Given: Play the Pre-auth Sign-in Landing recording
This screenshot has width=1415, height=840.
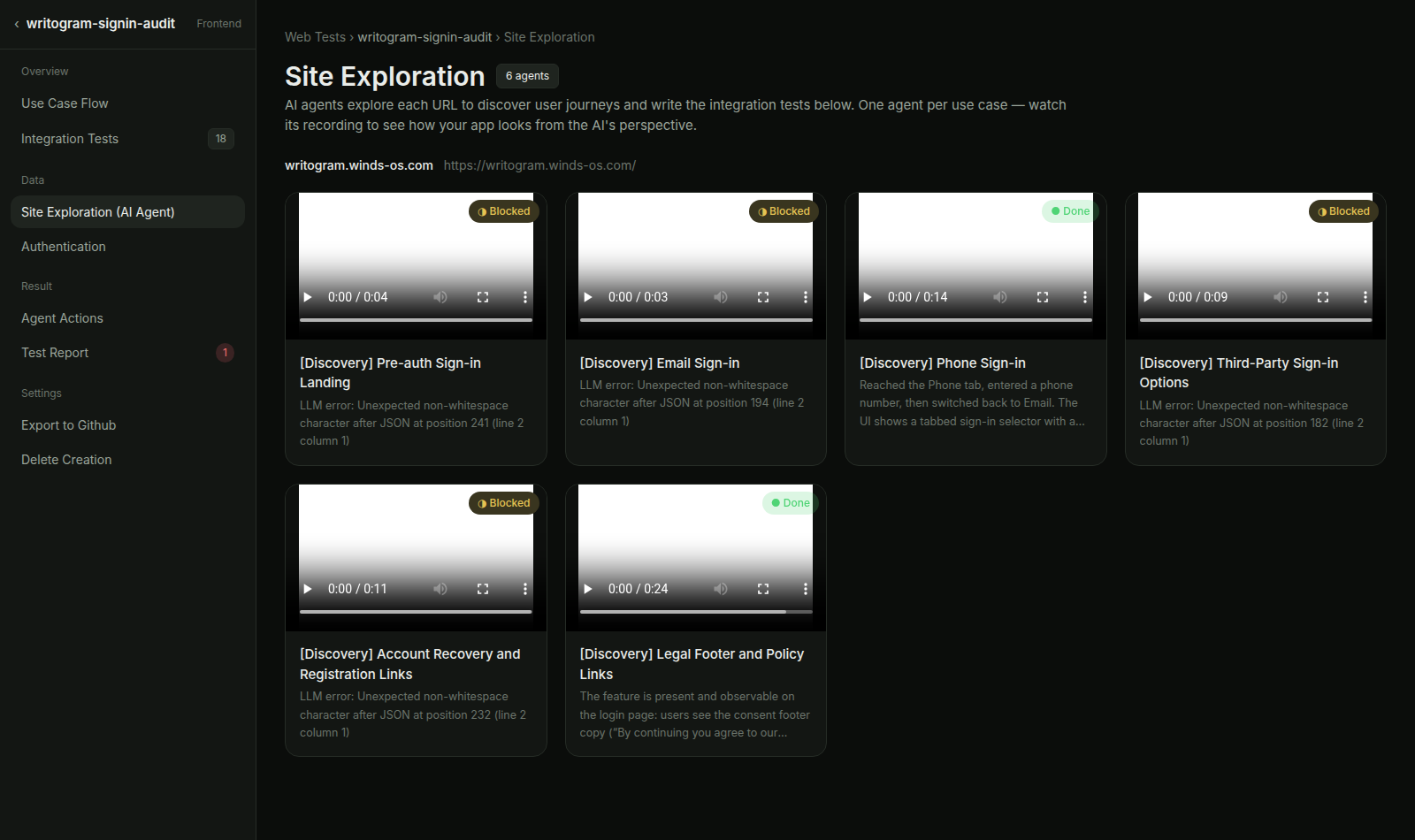Looking at the screenshot, I should pos(308,297).
